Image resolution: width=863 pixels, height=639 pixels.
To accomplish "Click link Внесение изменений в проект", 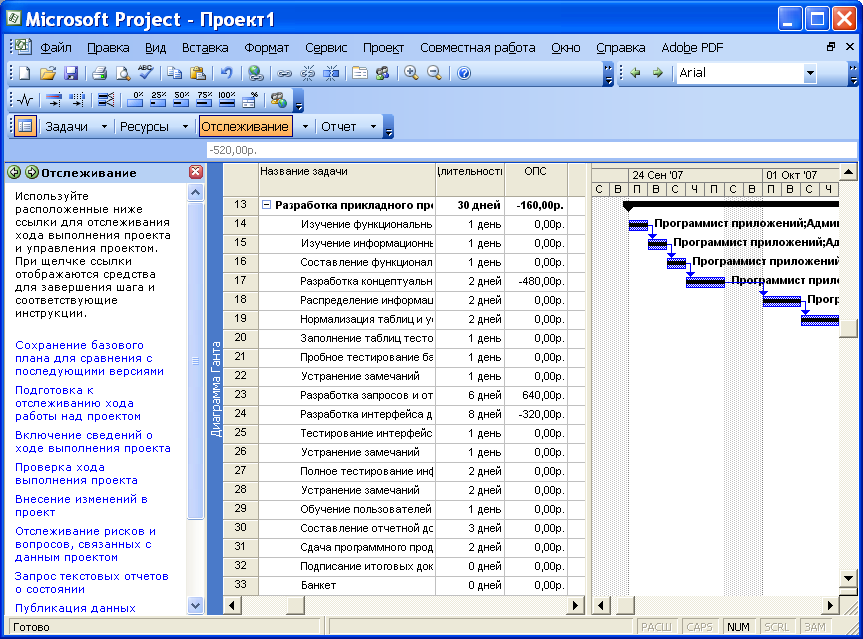I will pyautogui.click(x=81, y=506).
